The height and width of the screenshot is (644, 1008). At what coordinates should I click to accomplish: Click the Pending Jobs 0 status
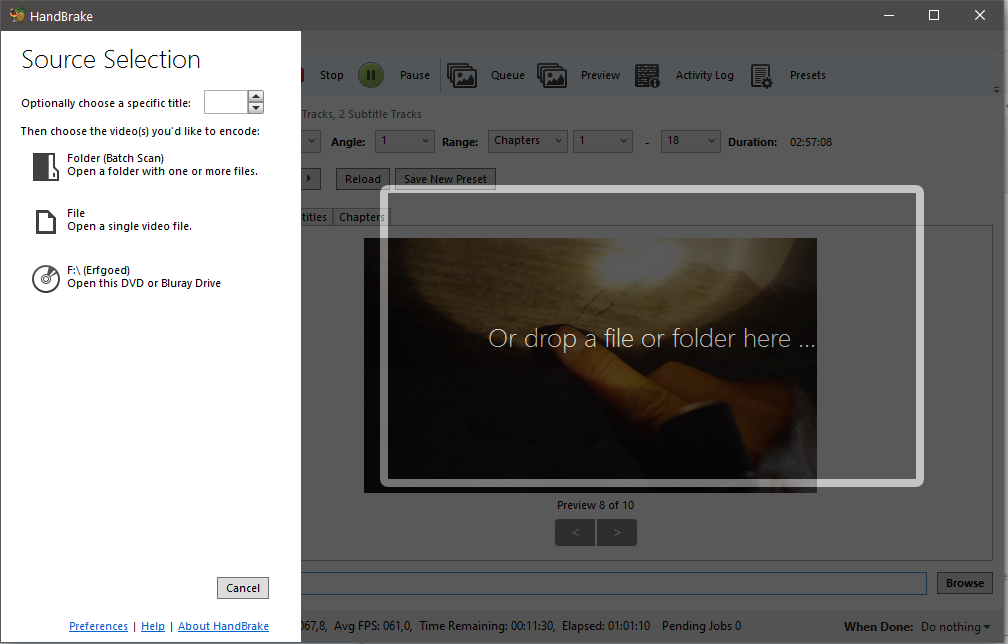701,626
